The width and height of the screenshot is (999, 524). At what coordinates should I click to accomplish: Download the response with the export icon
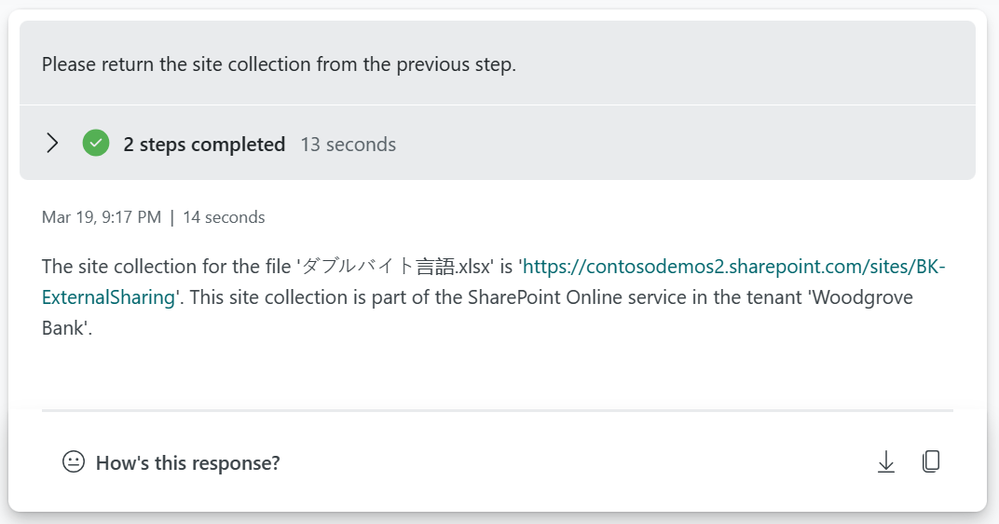[x=886, y=462]
